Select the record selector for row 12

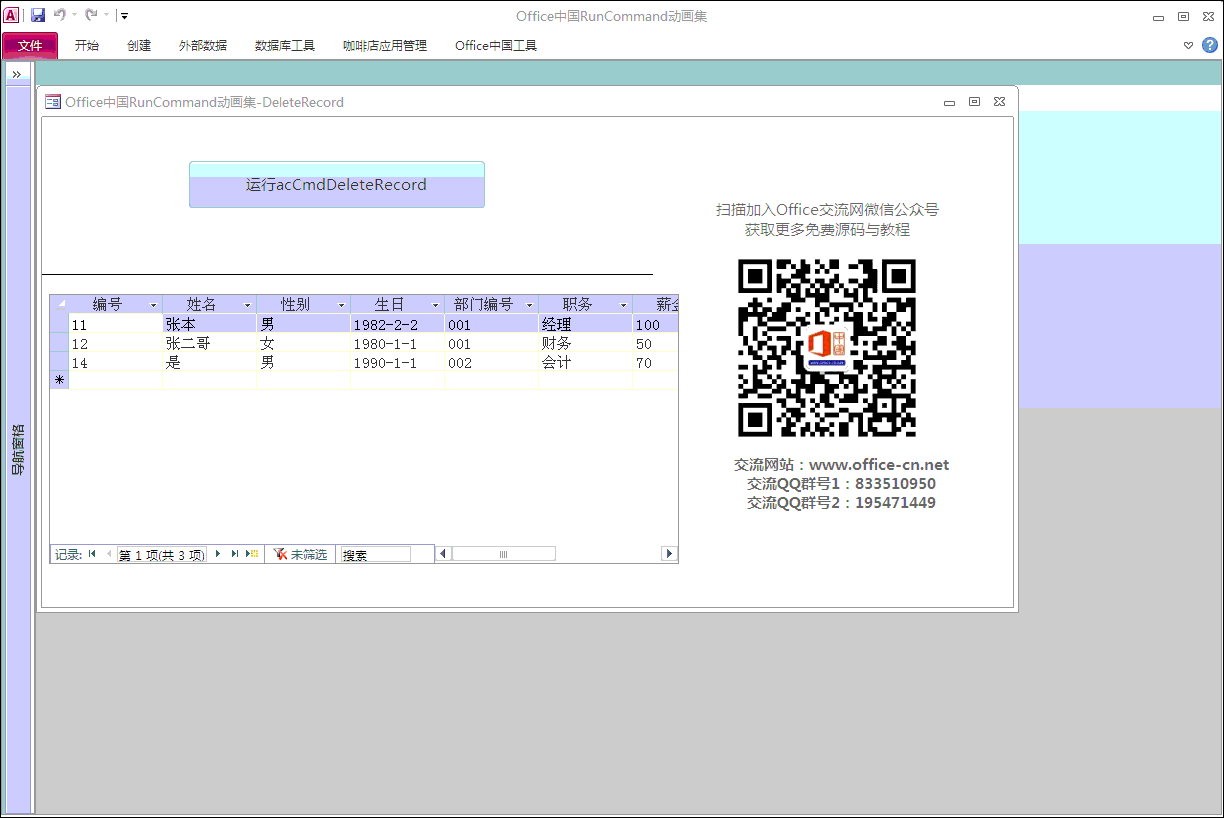point(59,343)
